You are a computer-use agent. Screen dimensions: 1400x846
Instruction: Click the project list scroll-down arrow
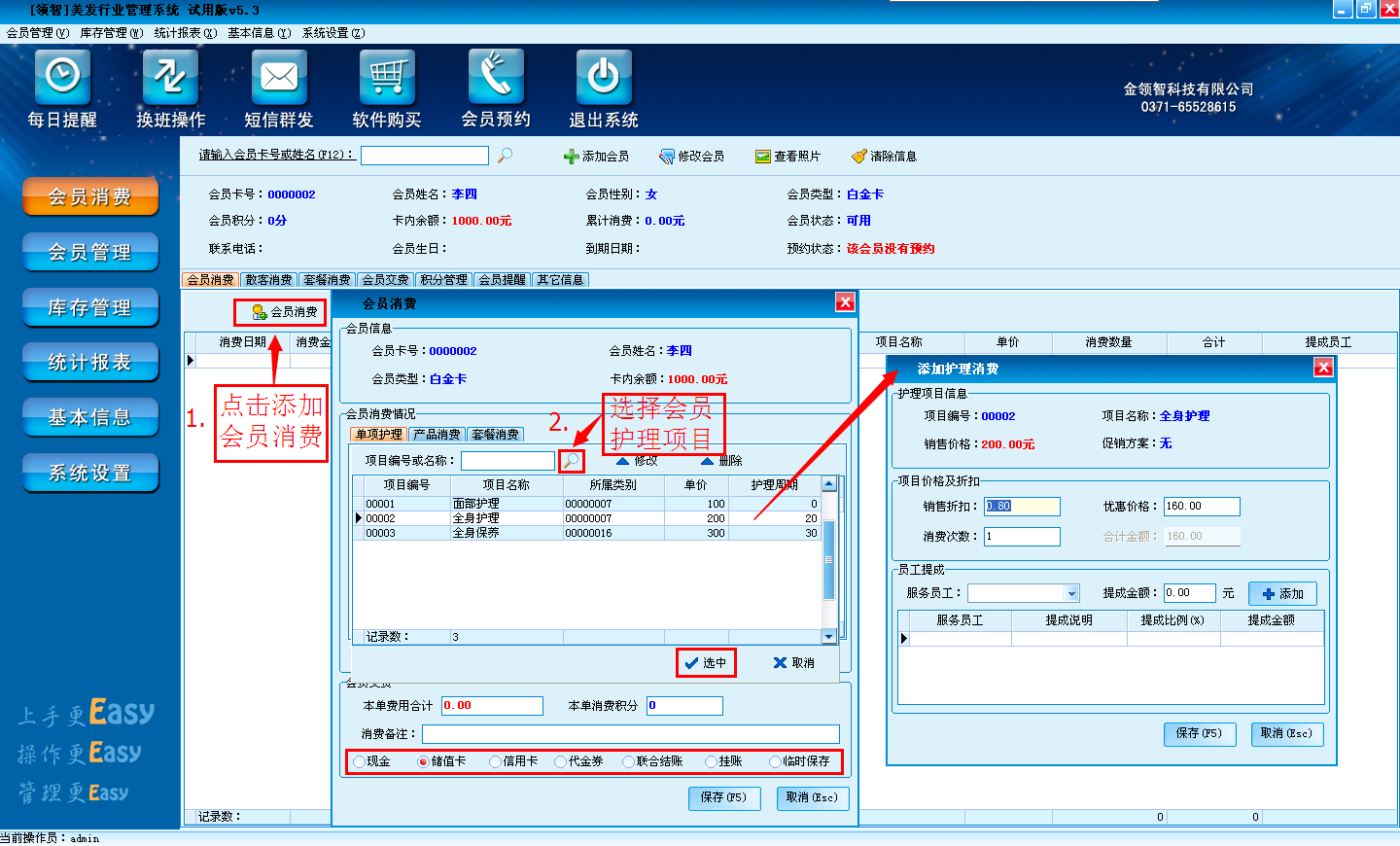(828, 636)
